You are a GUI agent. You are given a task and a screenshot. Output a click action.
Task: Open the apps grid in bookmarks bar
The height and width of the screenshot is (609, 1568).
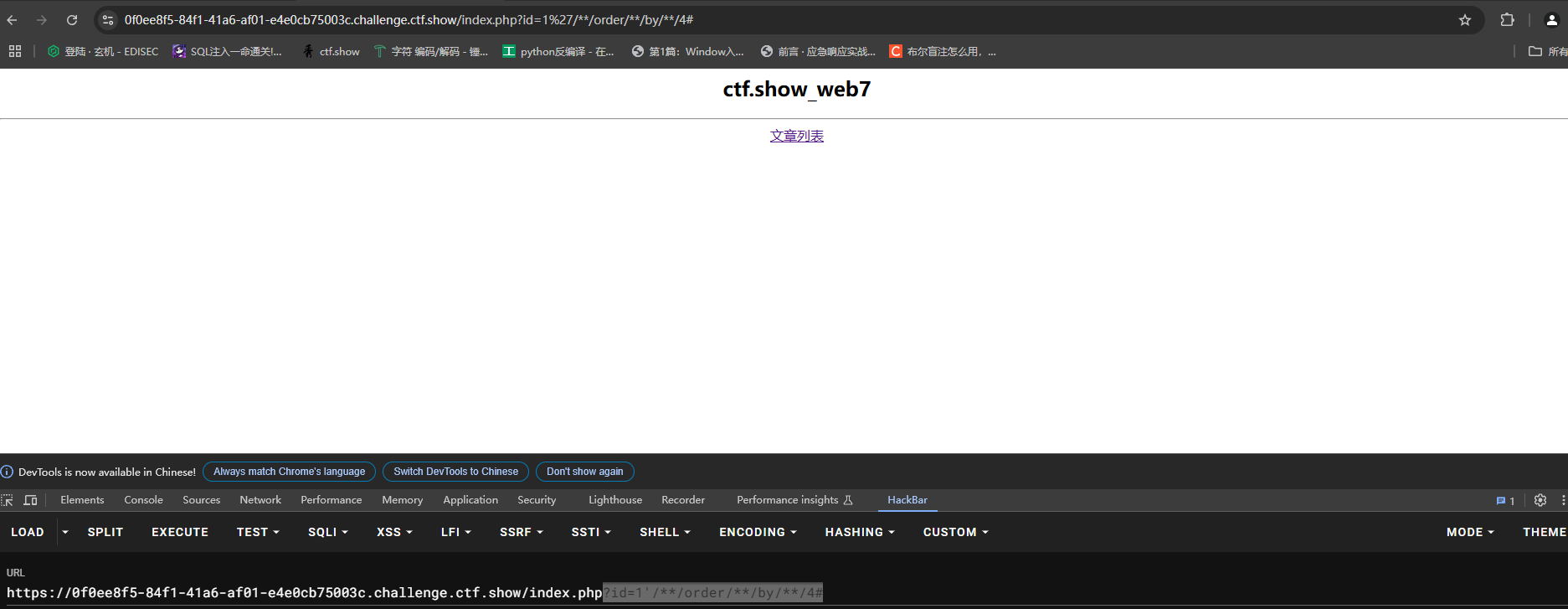(15, 51)
